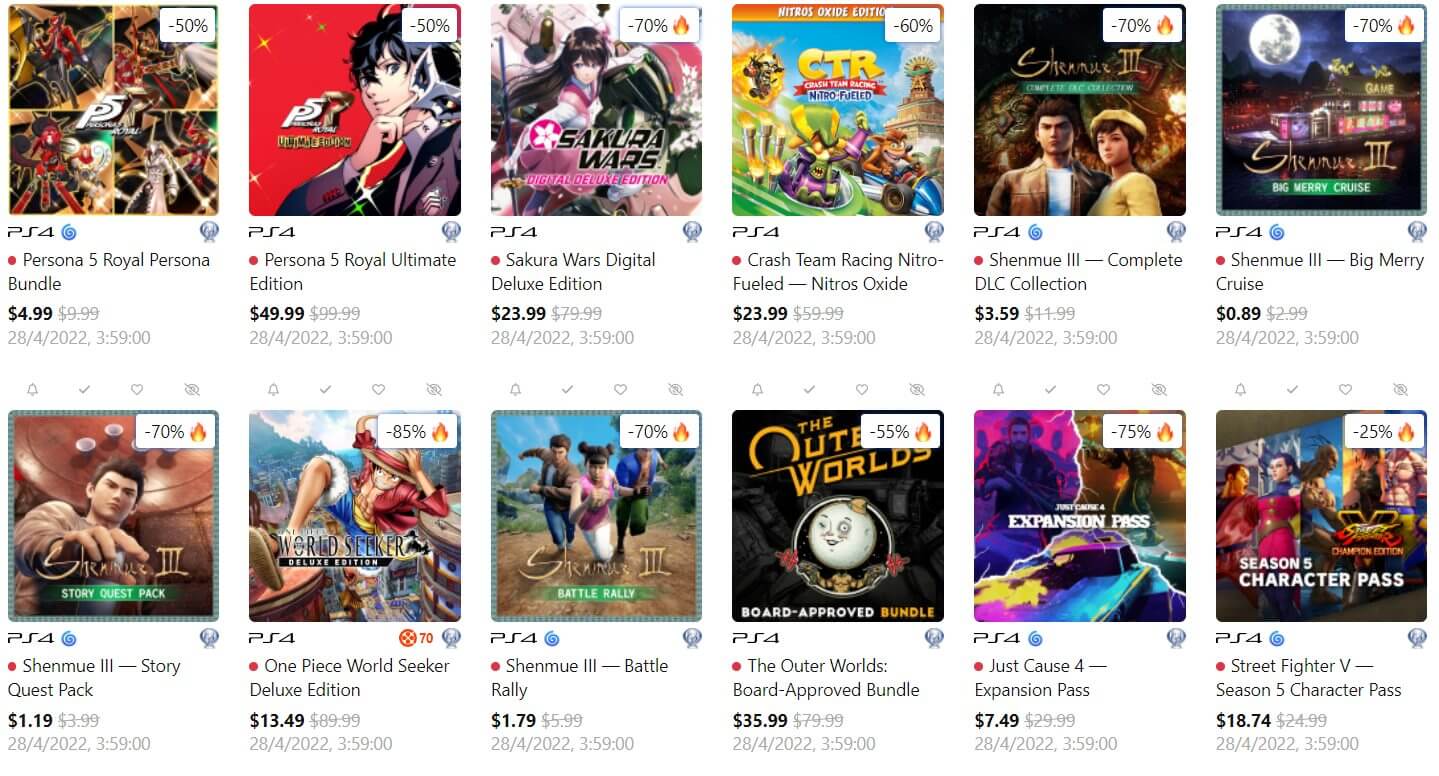Toggle the crossed-eye hide icon above The Outer Worlds cover
This screenshot has width=1439, height=776.
point(917,389)
